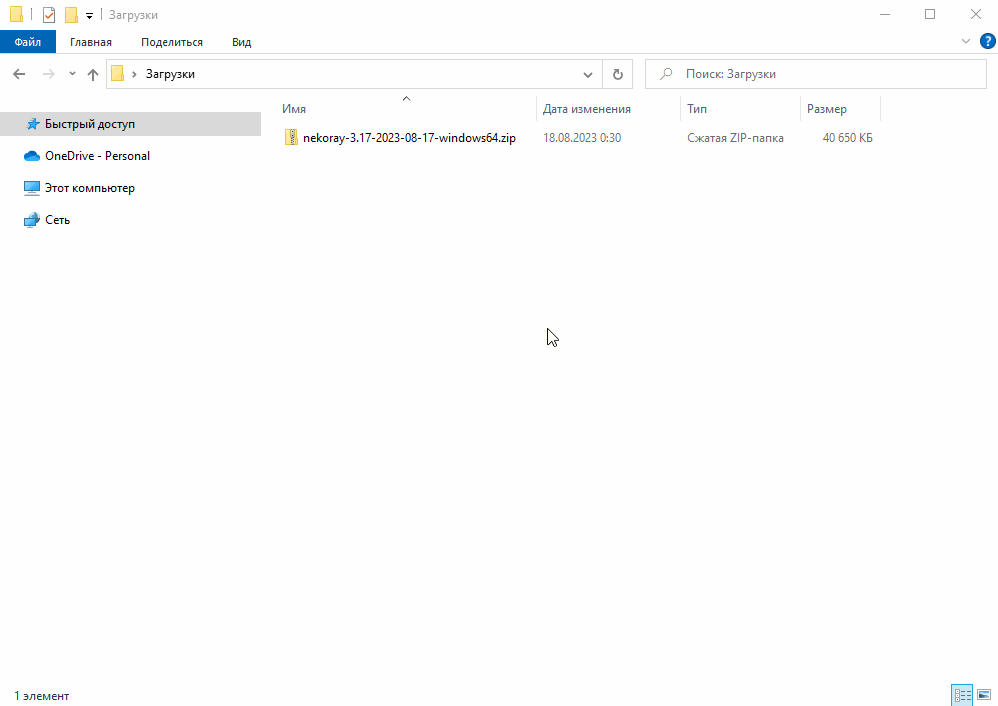This screenshot has width=998, height=706.
Task: Click the OneDrive cloud icon
Action: point(32,156)
